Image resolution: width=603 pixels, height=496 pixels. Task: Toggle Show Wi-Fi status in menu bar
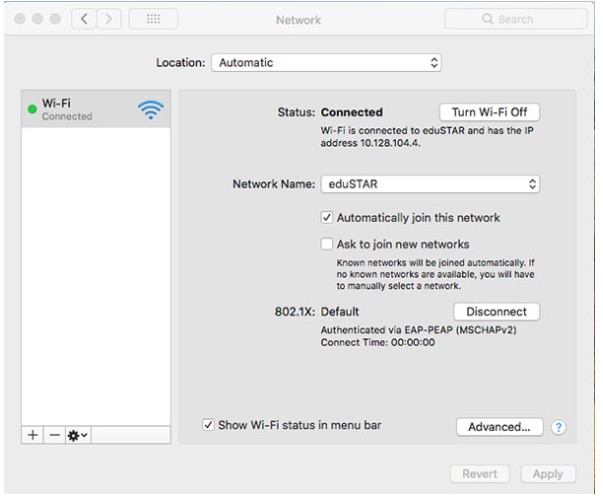pyautogui.click(x=208, y=425)
